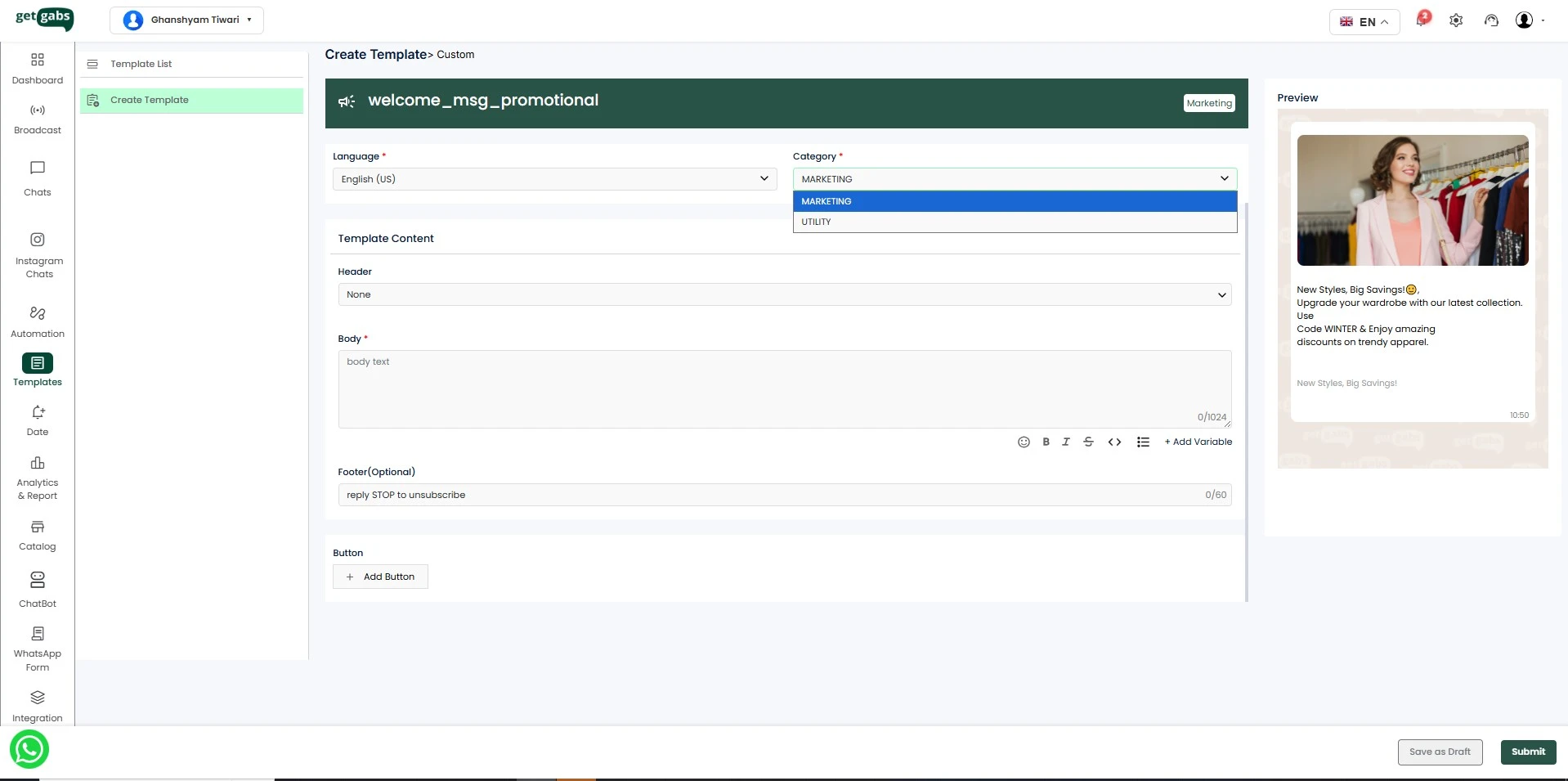Apply bold formatting to body text
This screenshot has height=781, width=1568.
[x=1046, y=442]
